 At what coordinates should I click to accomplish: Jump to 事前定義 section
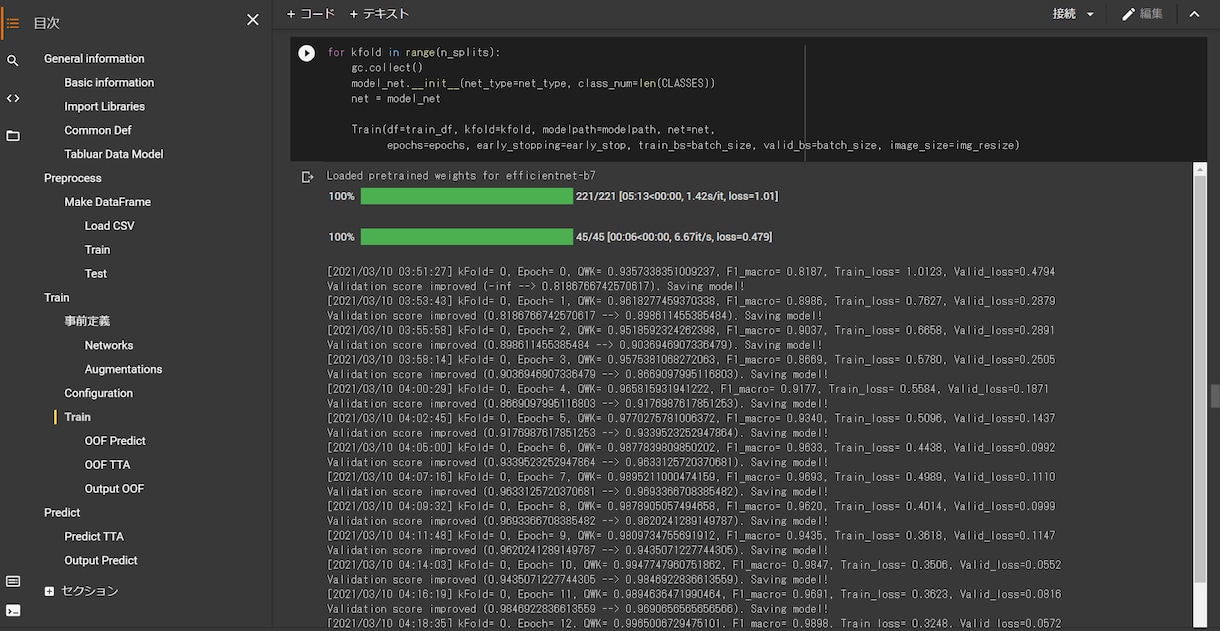(x=87, y=322)
